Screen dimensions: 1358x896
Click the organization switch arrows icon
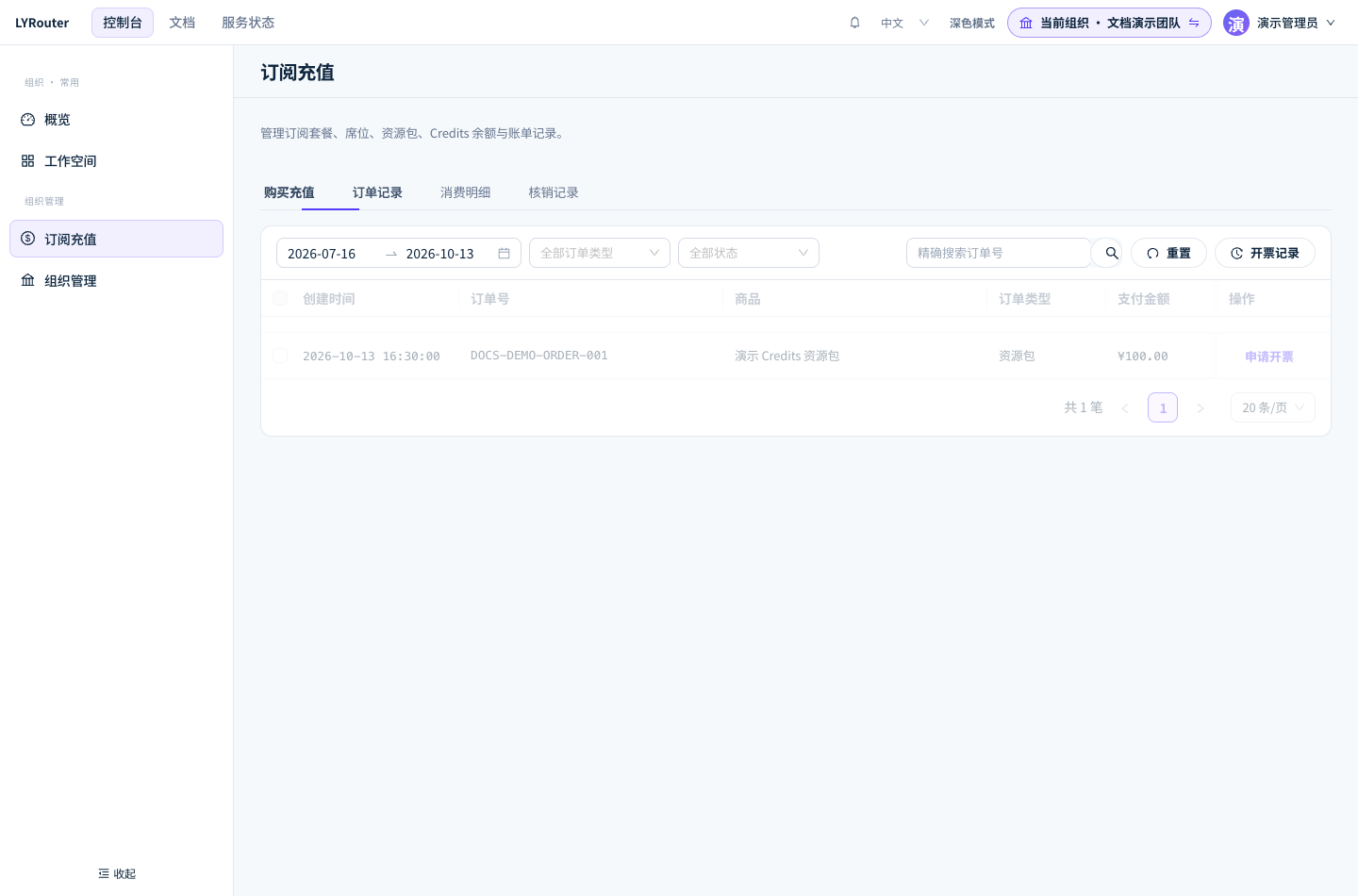coord(1194,23)
